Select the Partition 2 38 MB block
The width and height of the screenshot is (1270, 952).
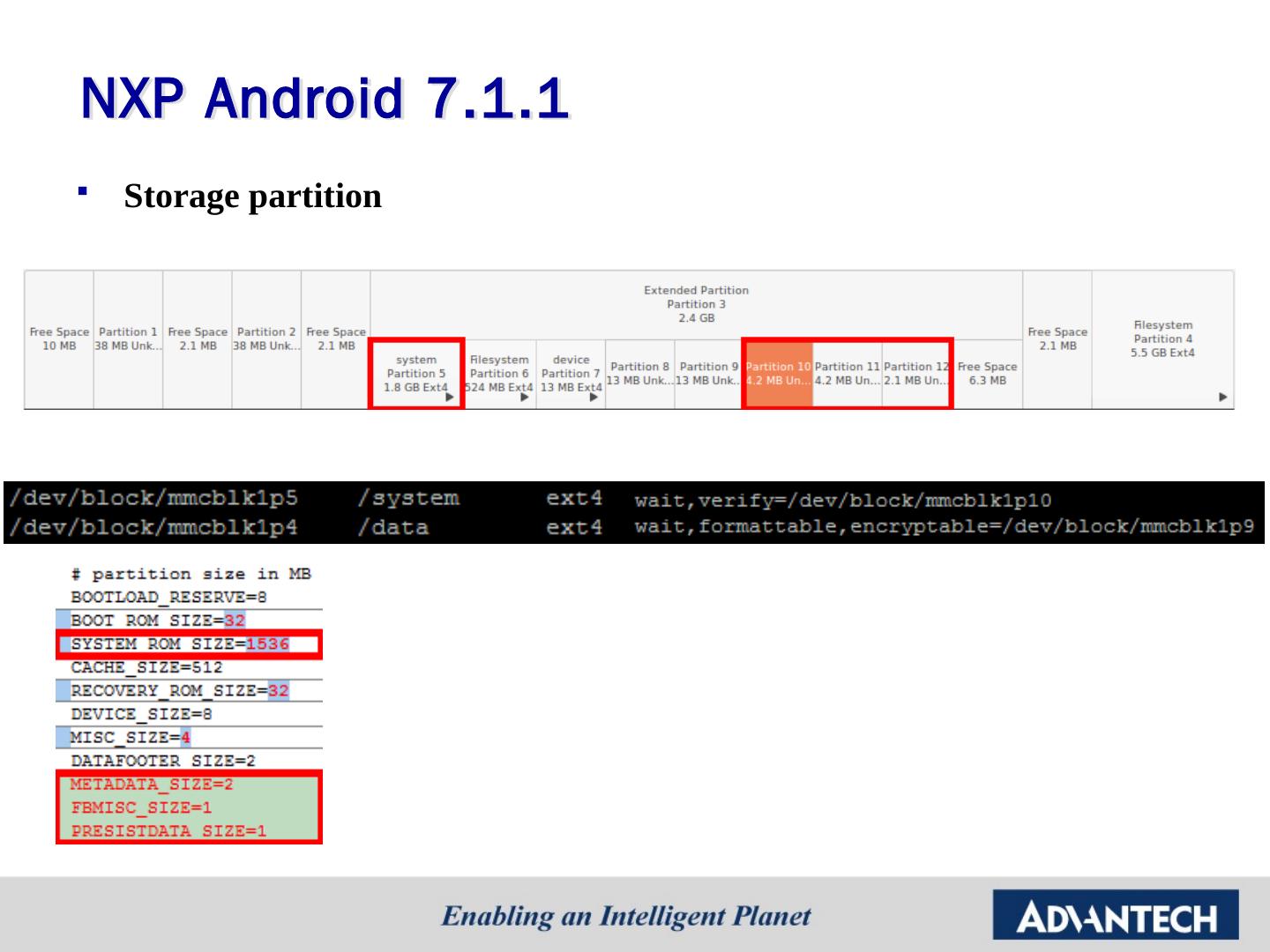point(266,339)
